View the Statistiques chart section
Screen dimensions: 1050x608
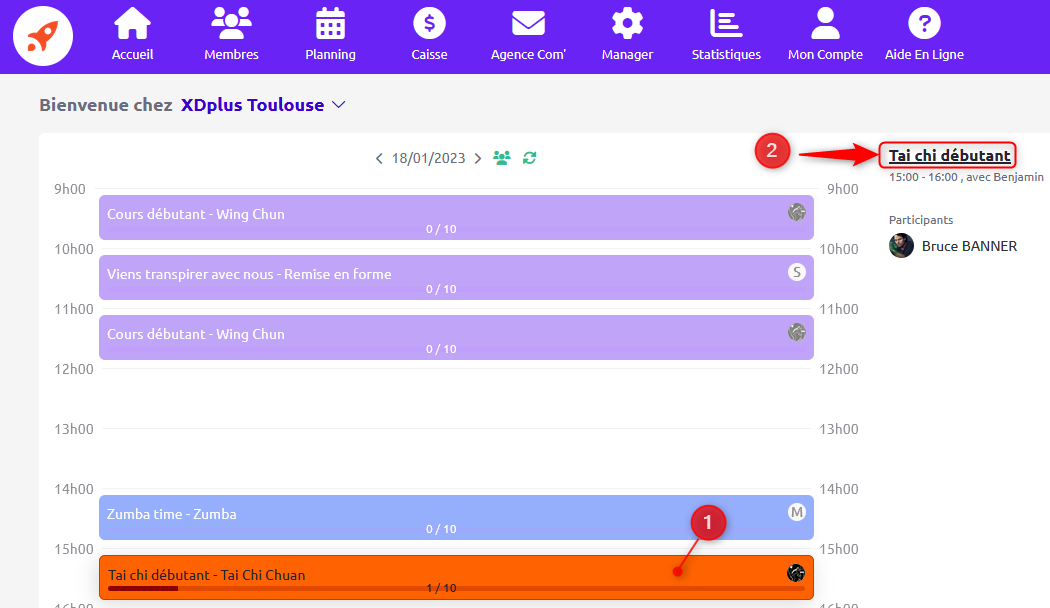coord(726,34)
